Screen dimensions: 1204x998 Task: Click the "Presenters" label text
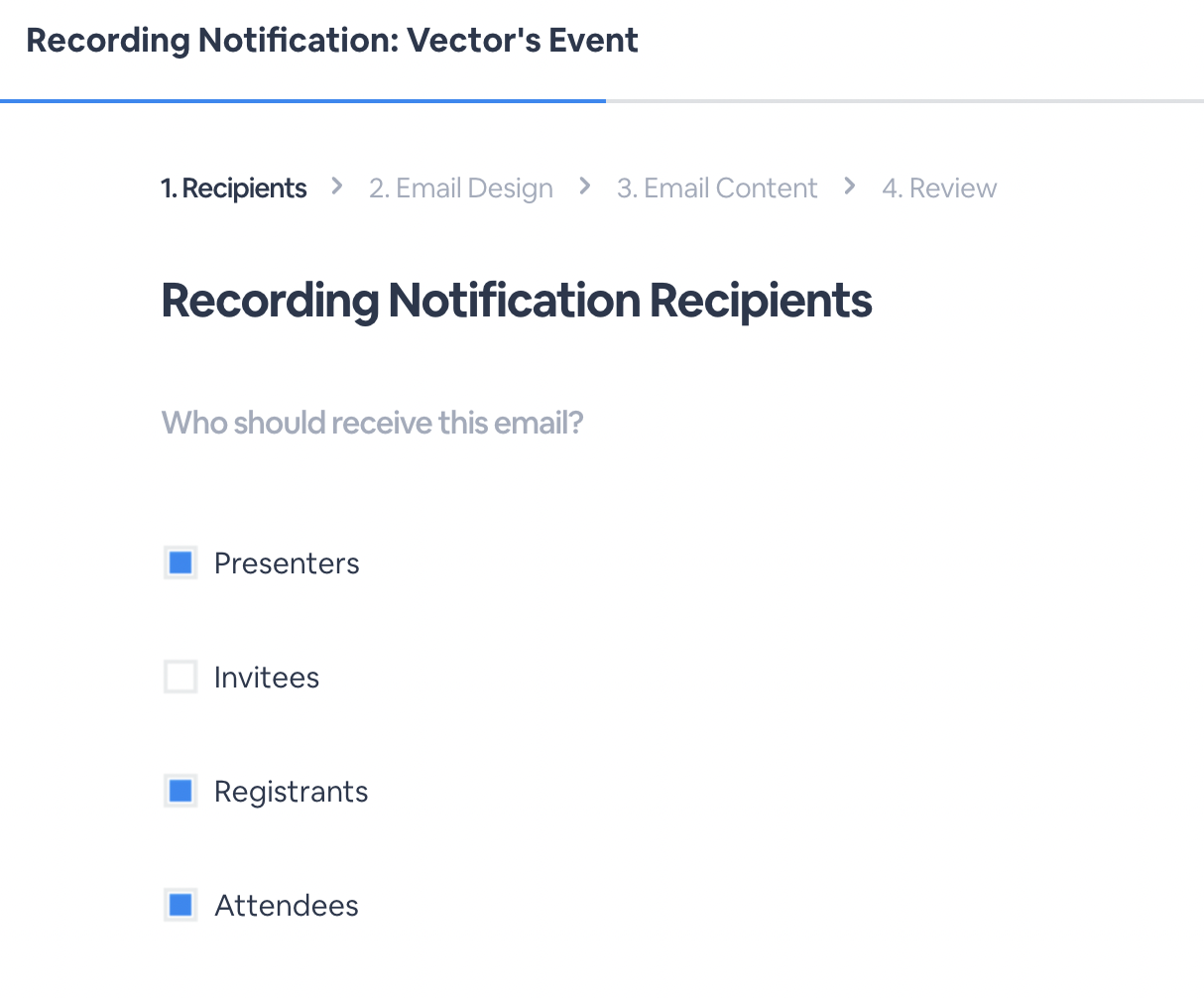286,562
